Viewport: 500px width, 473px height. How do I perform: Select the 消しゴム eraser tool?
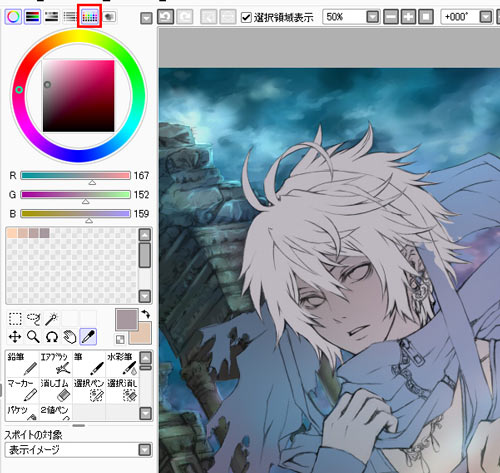(x=56, y=390)
